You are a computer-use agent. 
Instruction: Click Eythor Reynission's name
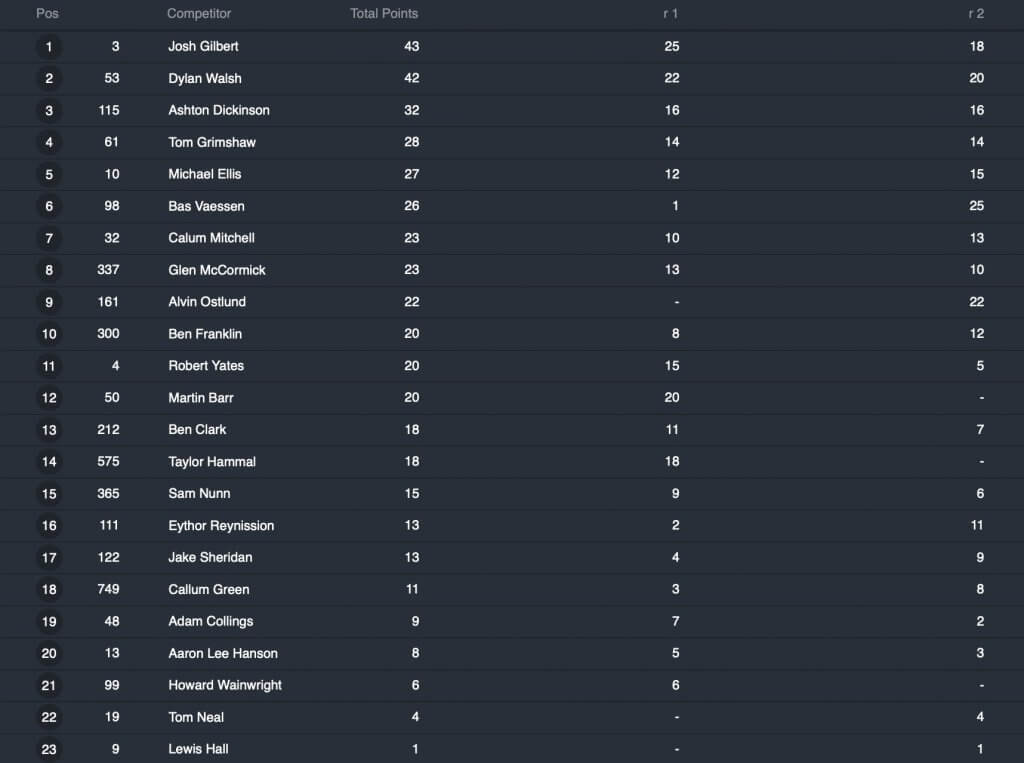point(221,526)
